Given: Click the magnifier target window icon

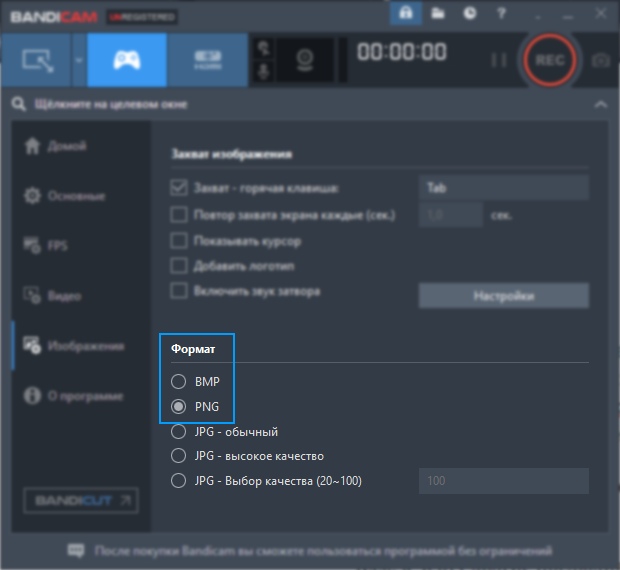Looking at the screenshot, I should click(x=19, y=104).
